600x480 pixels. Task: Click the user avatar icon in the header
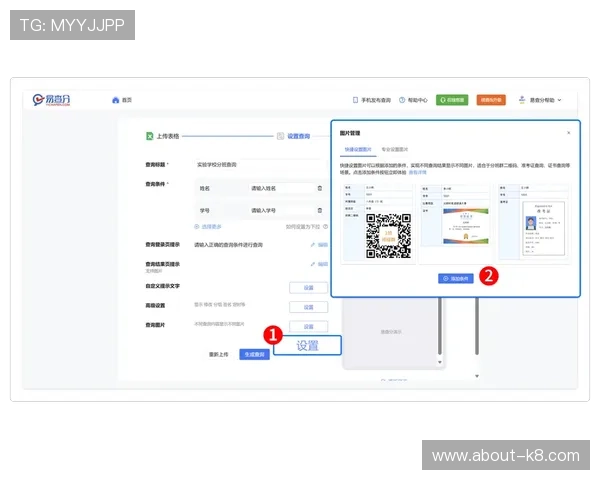point(522,100)
